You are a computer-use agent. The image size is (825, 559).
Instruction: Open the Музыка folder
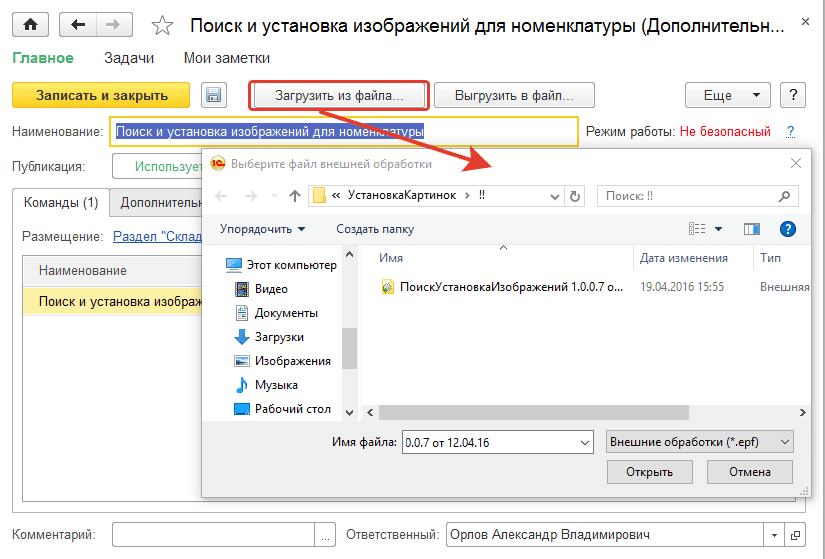click(266, 385)
